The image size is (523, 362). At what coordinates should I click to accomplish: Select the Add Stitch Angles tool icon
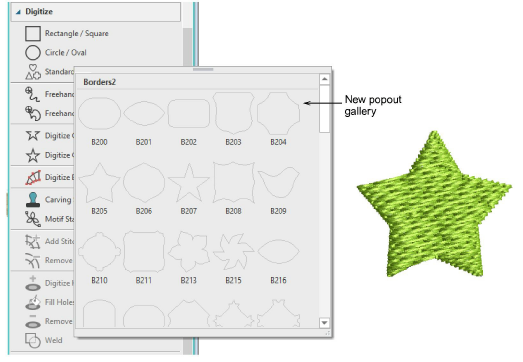coord(33,241)
